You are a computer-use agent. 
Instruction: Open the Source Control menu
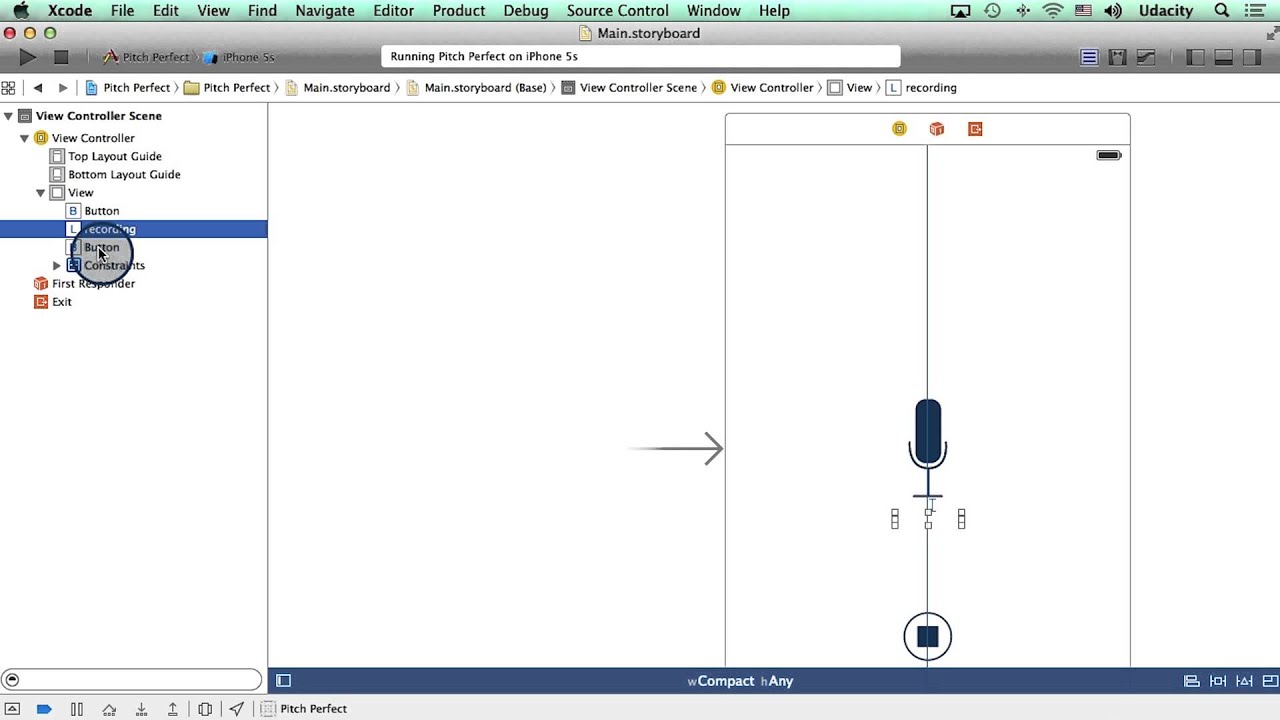[617, 11]
